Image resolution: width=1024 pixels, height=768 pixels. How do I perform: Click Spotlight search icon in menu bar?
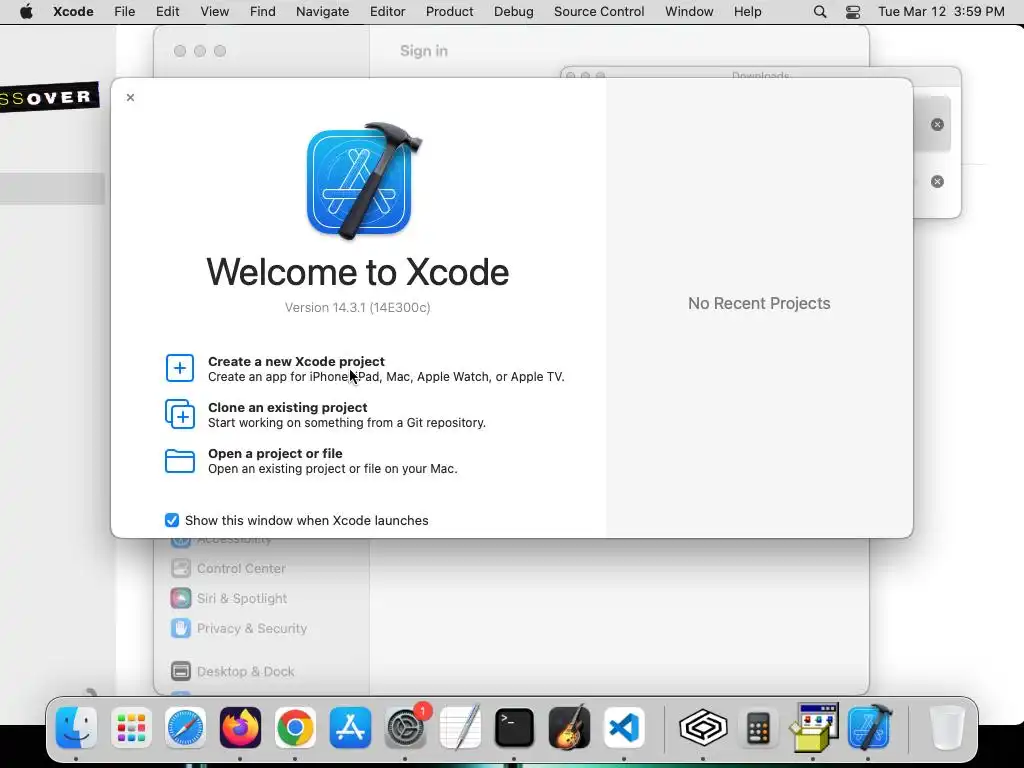pos(820,12)
